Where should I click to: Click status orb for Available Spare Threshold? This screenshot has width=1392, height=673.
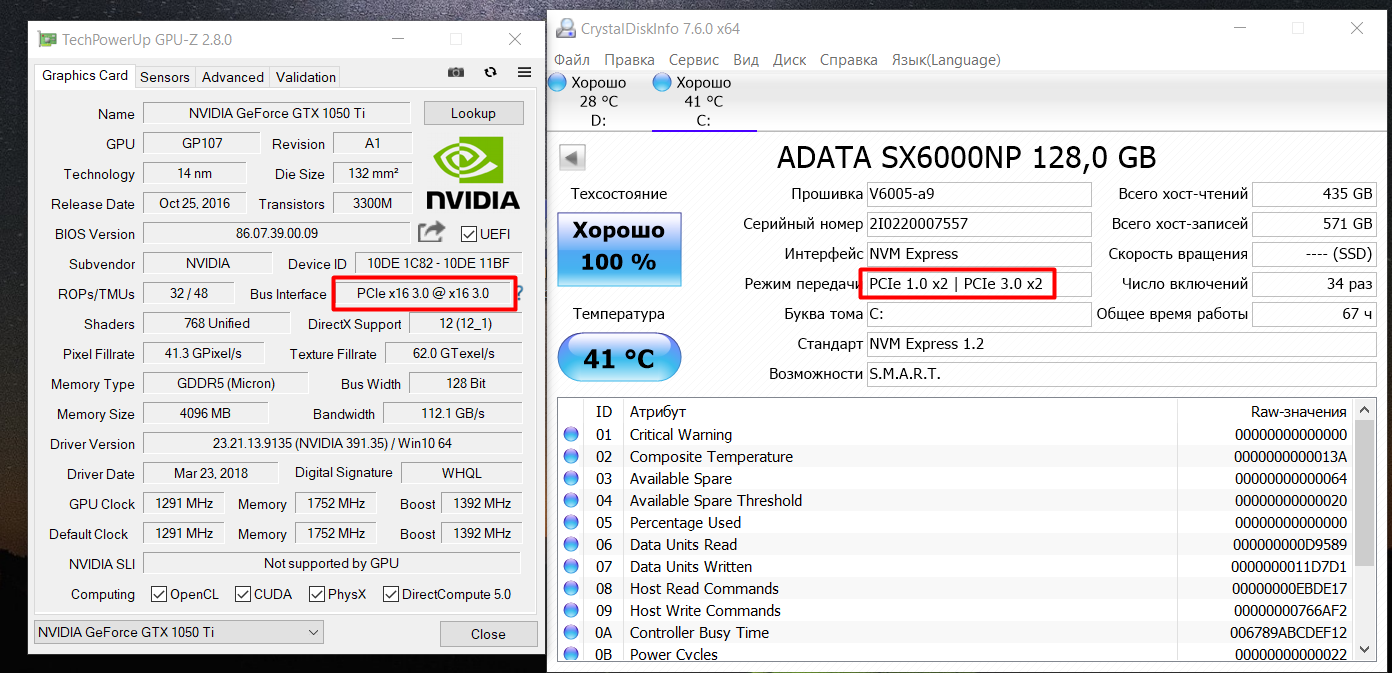pos(571,501)
